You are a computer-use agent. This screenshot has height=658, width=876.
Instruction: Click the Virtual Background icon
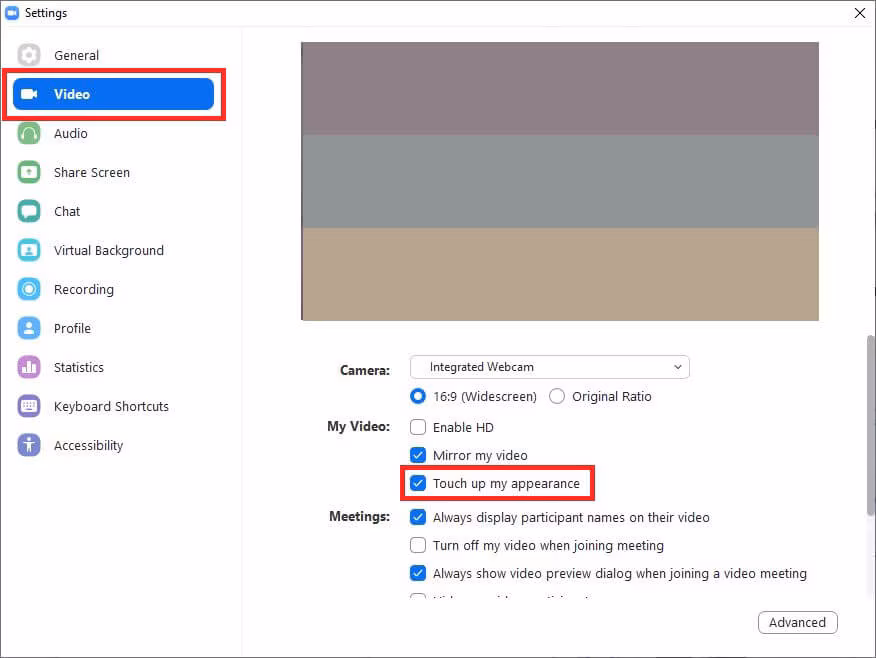pyautogui.click(x=29, y=250)
